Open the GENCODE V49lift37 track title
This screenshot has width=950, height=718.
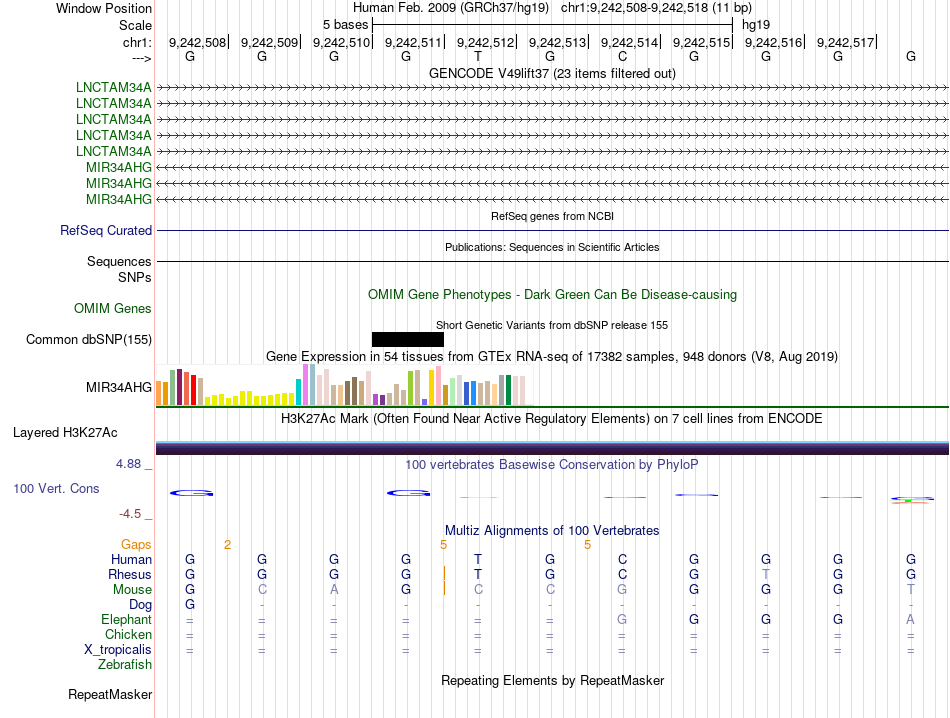click(552, 73)
